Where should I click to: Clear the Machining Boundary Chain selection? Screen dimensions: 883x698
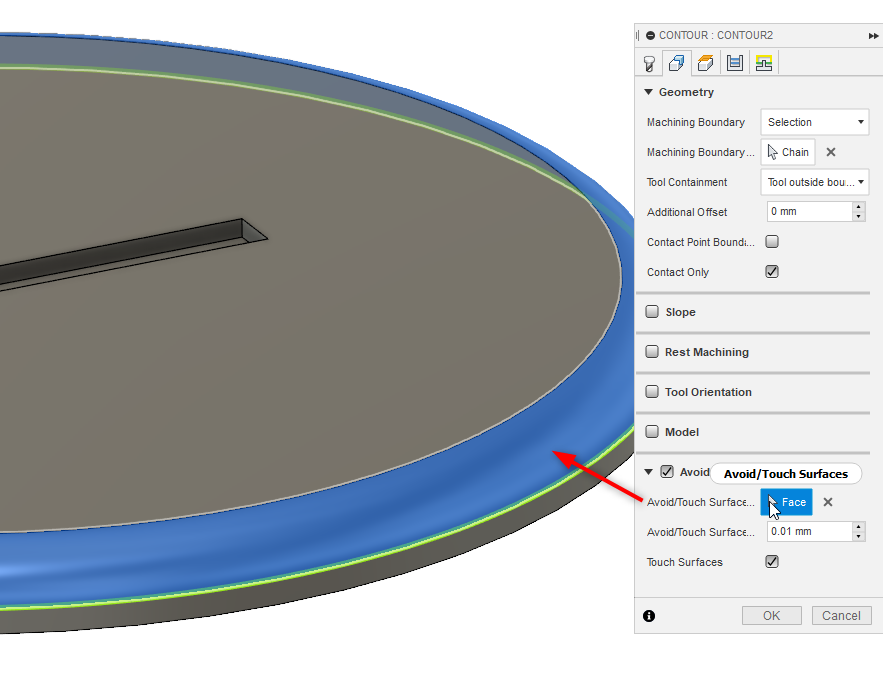pos(831,152)
